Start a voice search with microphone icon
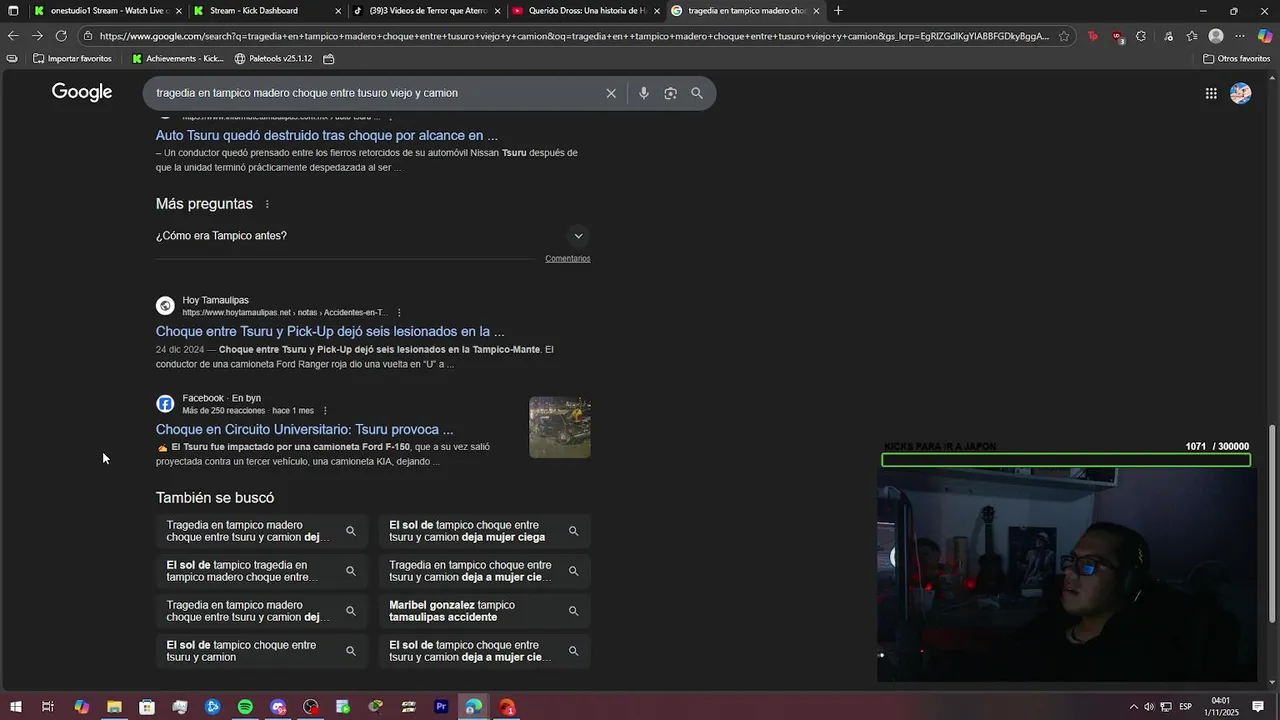The height and width of the screenshot is (720, 1280). tap(643, 93)
